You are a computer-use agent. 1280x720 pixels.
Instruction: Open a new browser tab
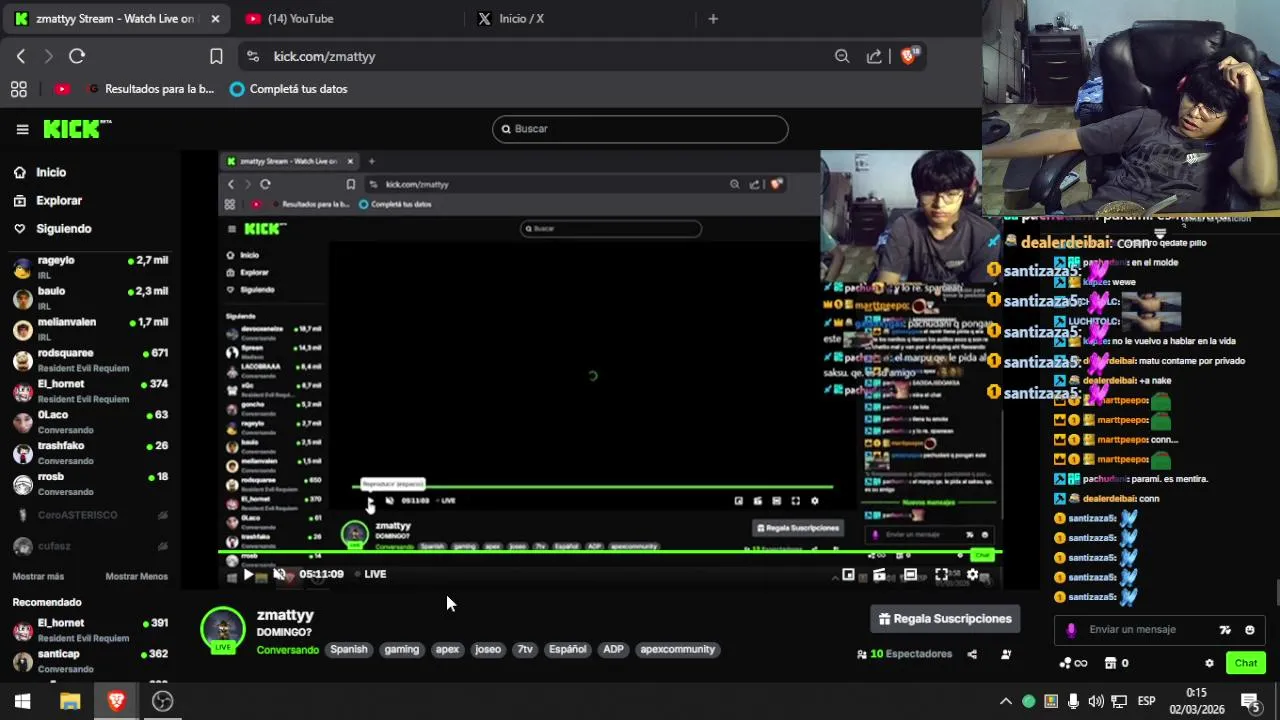[713, 19]
